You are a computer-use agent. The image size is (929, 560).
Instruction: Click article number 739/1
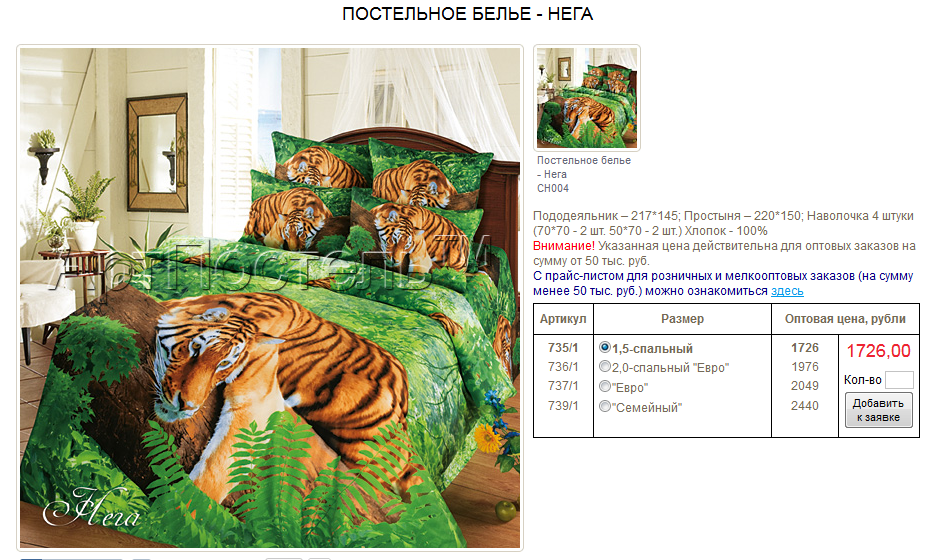[x=563, y=406]
